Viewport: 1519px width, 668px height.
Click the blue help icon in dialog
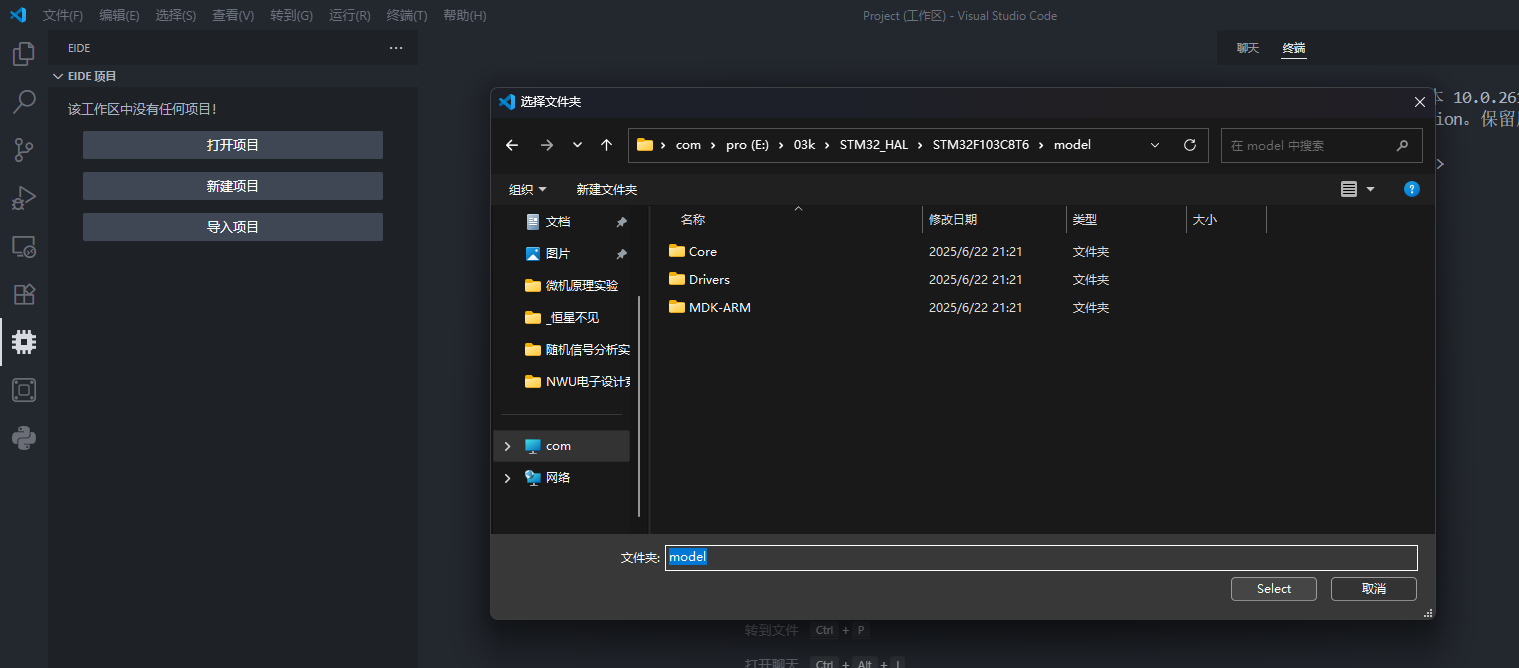[1411, 189]
